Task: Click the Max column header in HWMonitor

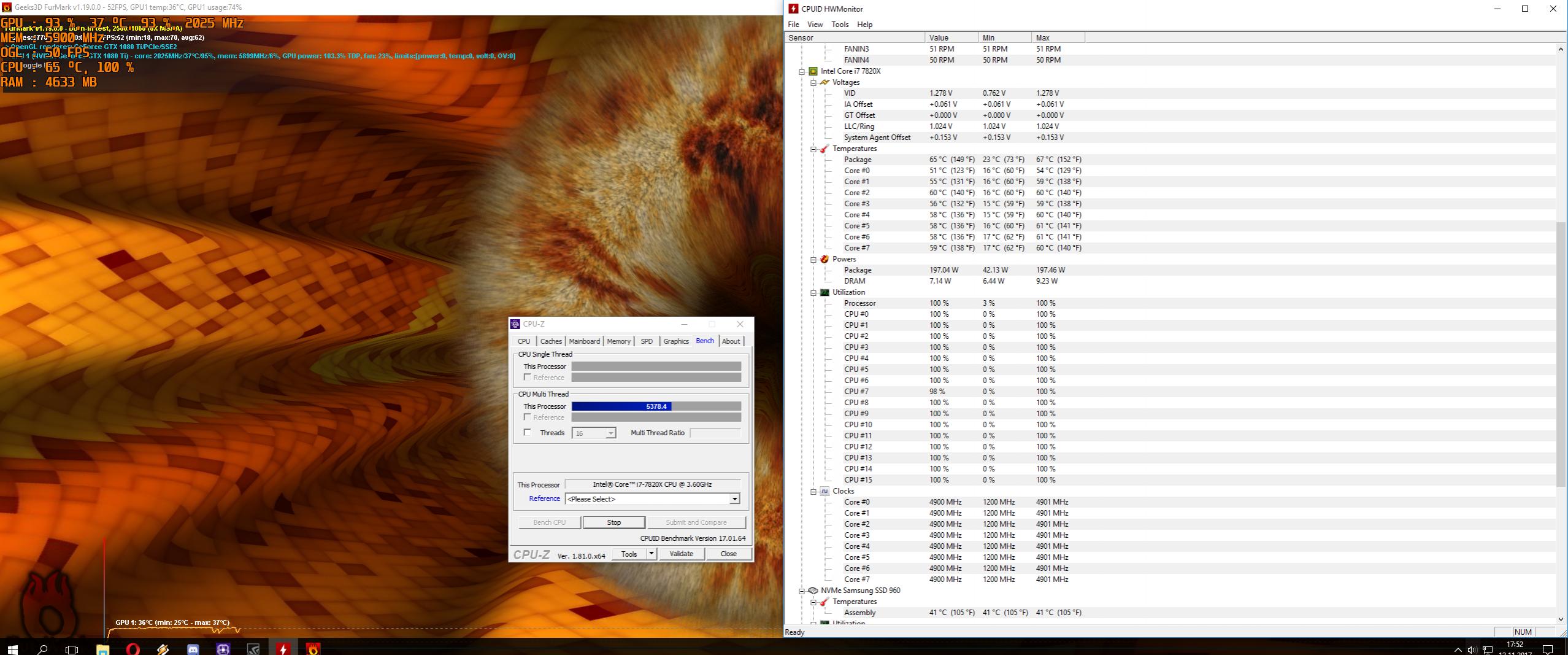Action: click(x=1058, y=37)
